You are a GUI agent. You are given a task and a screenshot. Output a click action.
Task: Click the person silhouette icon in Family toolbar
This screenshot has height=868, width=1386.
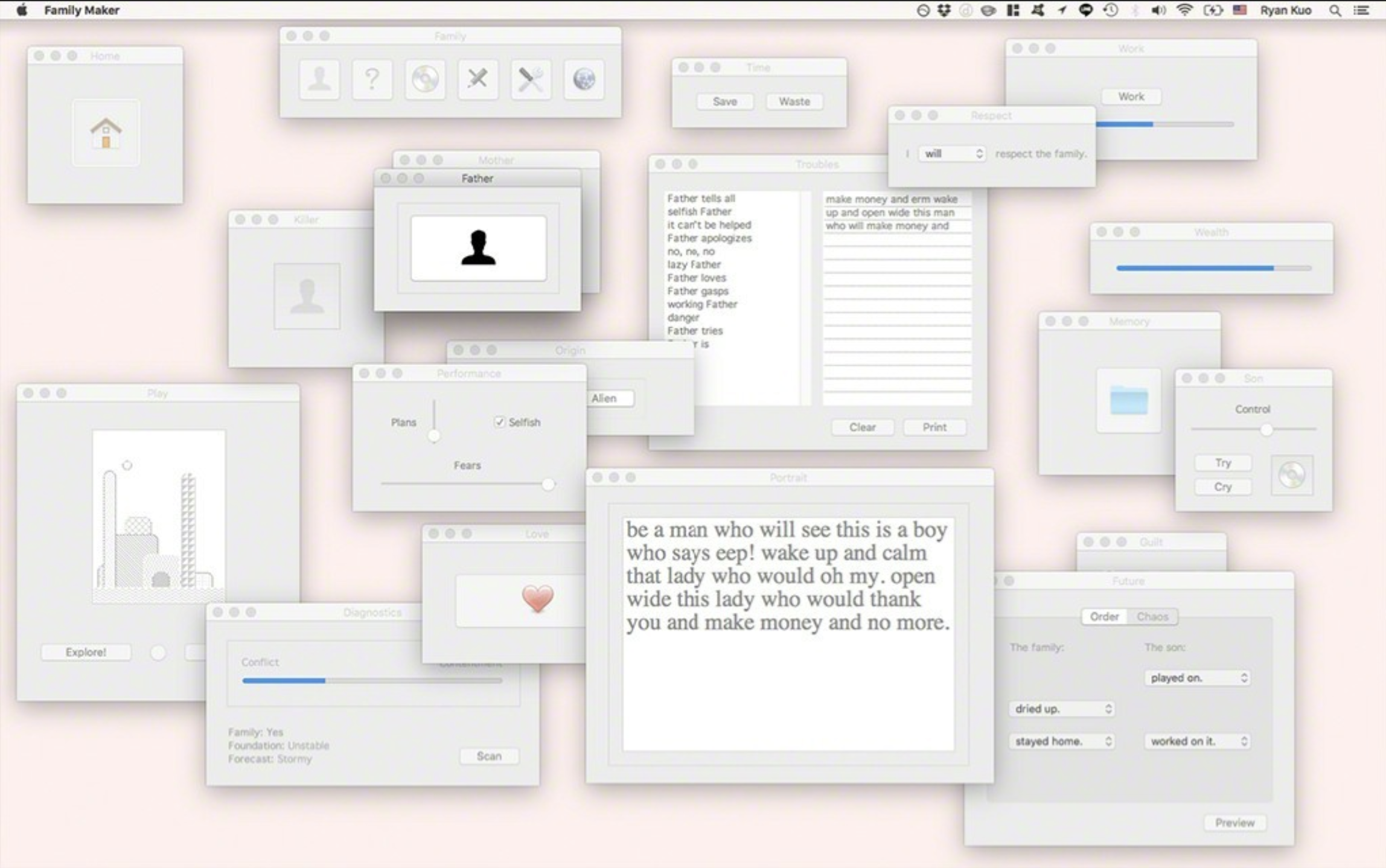tap(319, 79)
